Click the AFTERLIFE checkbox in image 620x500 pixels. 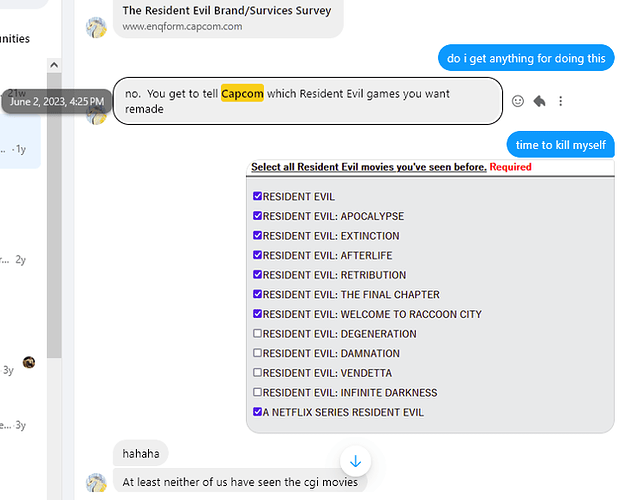(257, 255)
